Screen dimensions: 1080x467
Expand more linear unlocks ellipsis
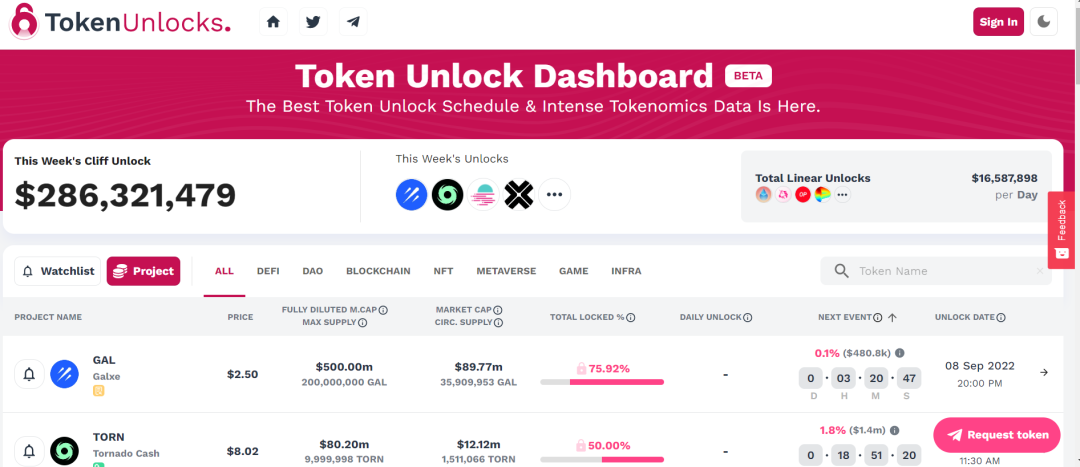[x=842, y=195]
